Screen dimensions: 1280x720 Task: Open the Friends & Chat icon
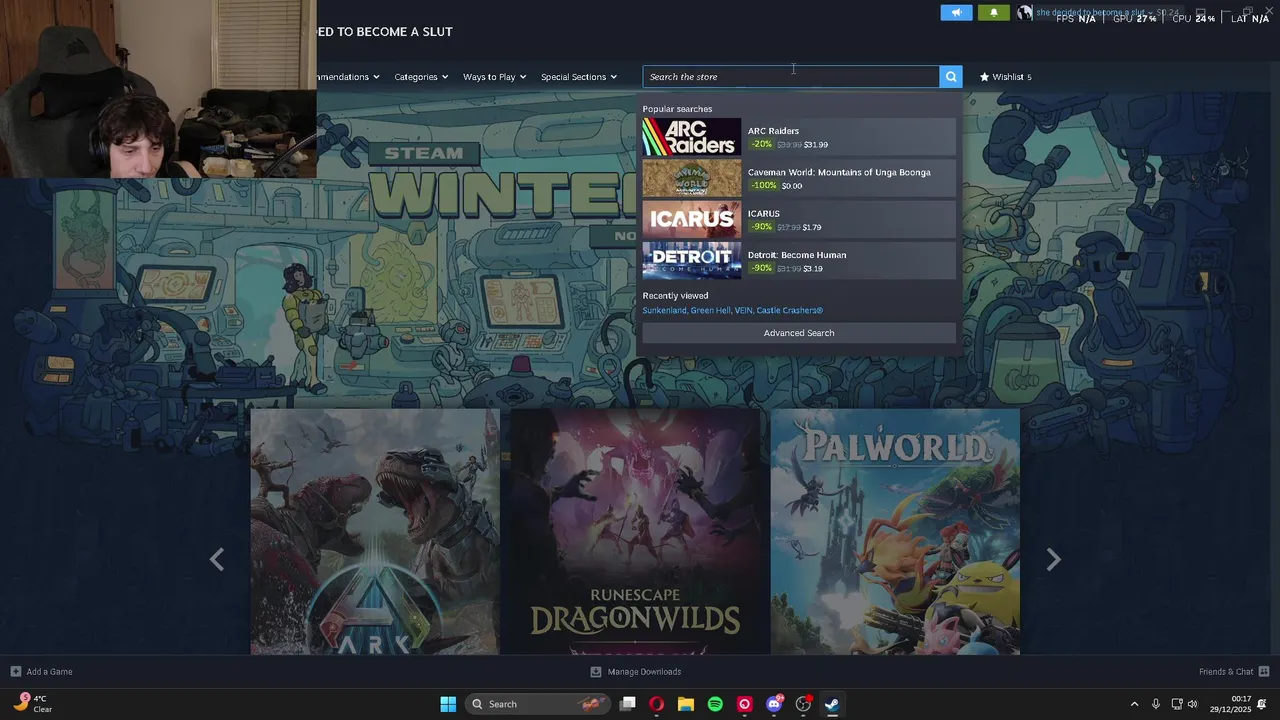[x=1264, y=672]
